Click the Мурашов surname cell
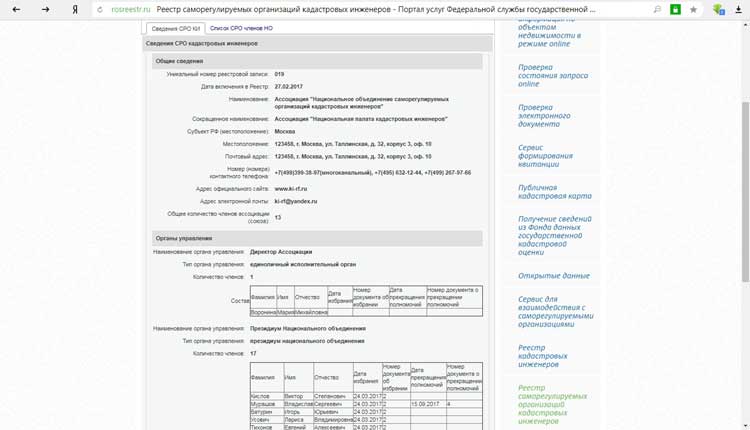 pyautogui.click(x=266, y=404)
